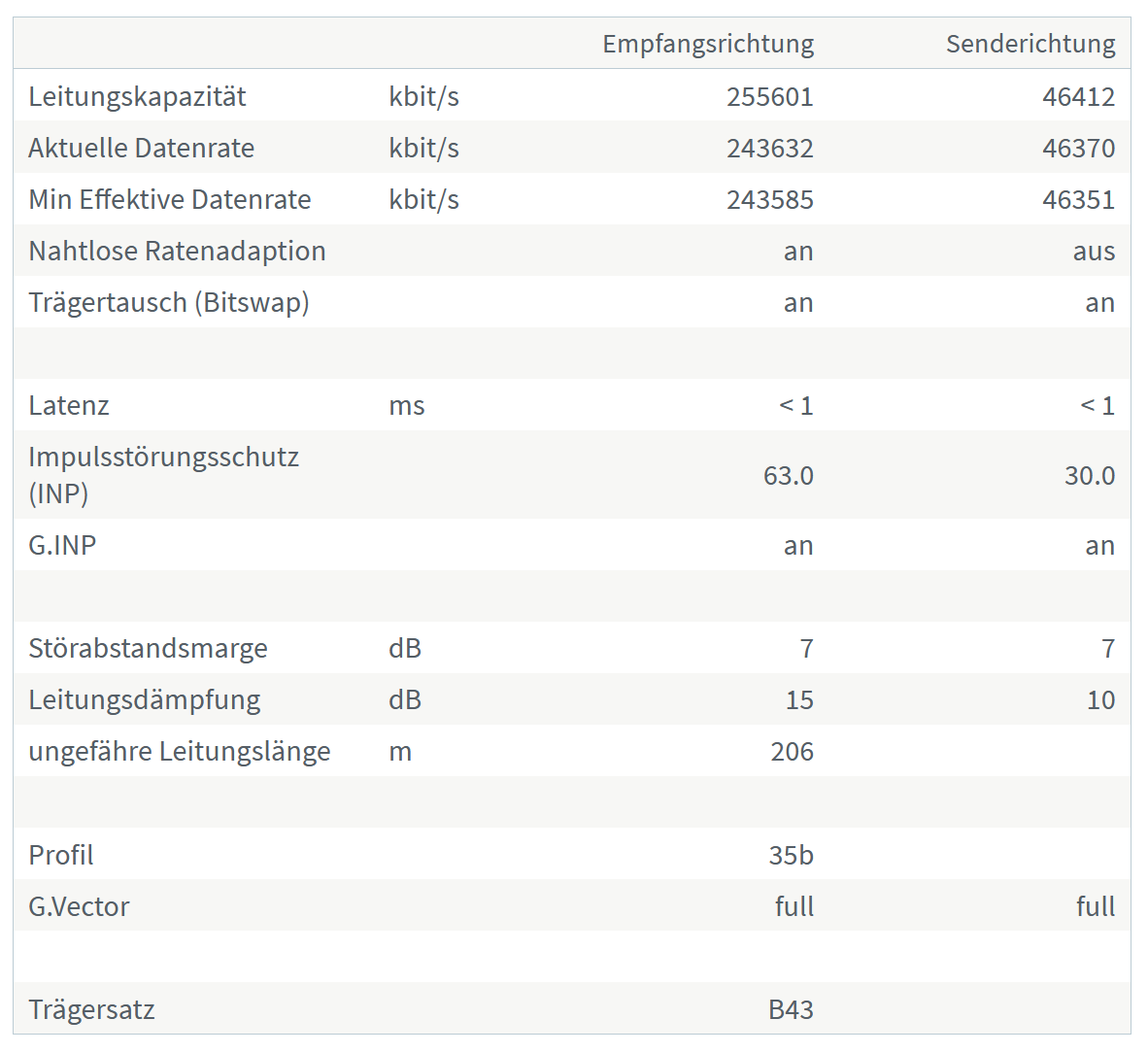Click the line length value 206
The width and height of the screenshot is (1148, 1053).
click(792, 751)
